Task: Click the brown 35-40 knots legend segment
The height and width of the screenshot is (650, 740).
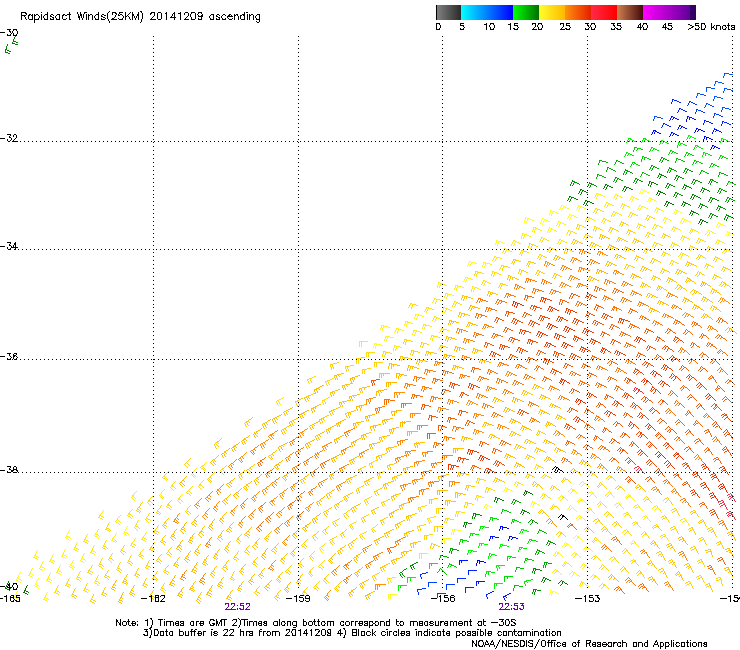Action: (630, 12)
